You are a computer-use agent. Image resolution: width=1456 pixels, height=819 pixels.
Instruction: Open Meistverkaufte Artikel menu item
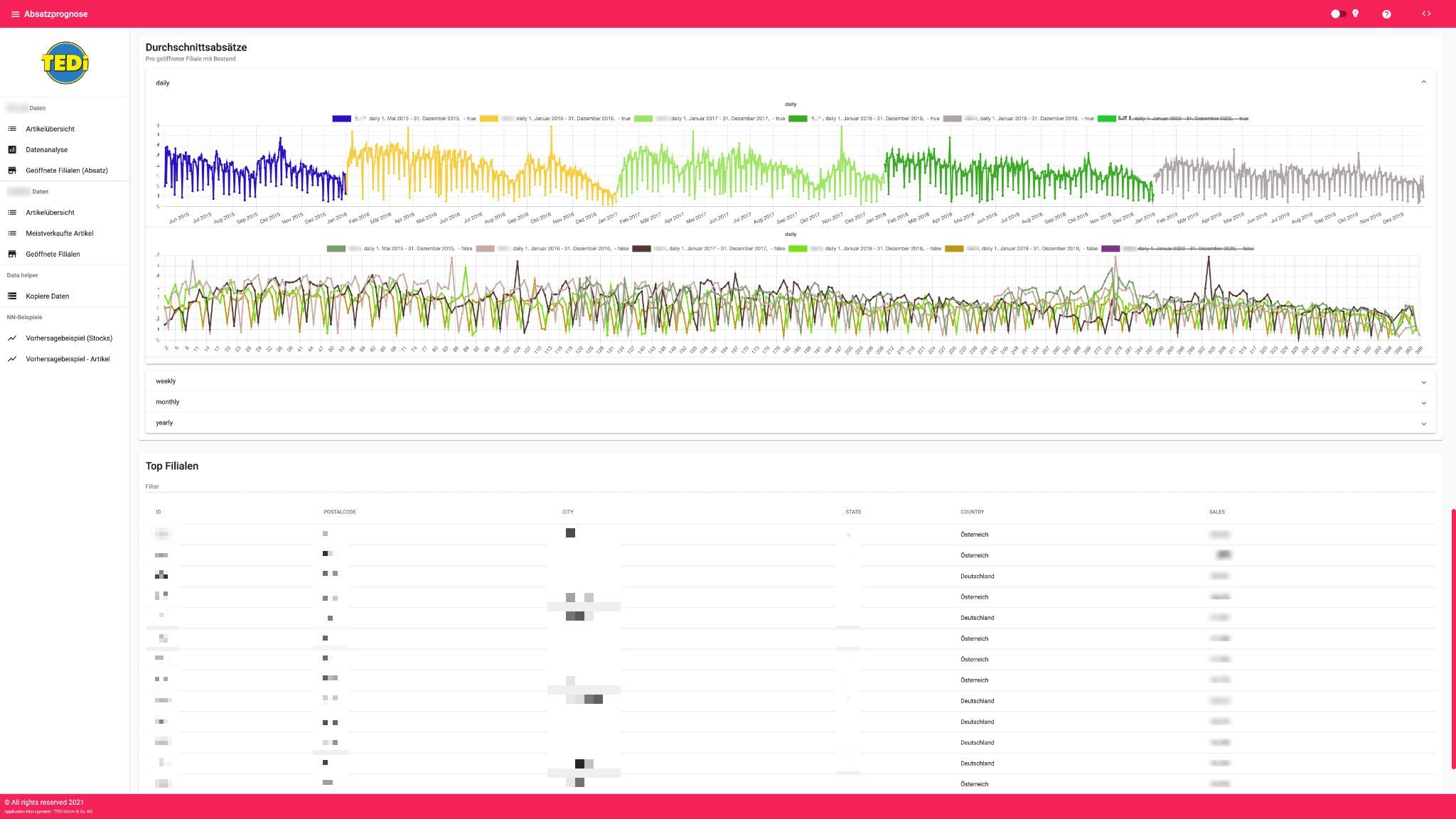tap(60, 233)
